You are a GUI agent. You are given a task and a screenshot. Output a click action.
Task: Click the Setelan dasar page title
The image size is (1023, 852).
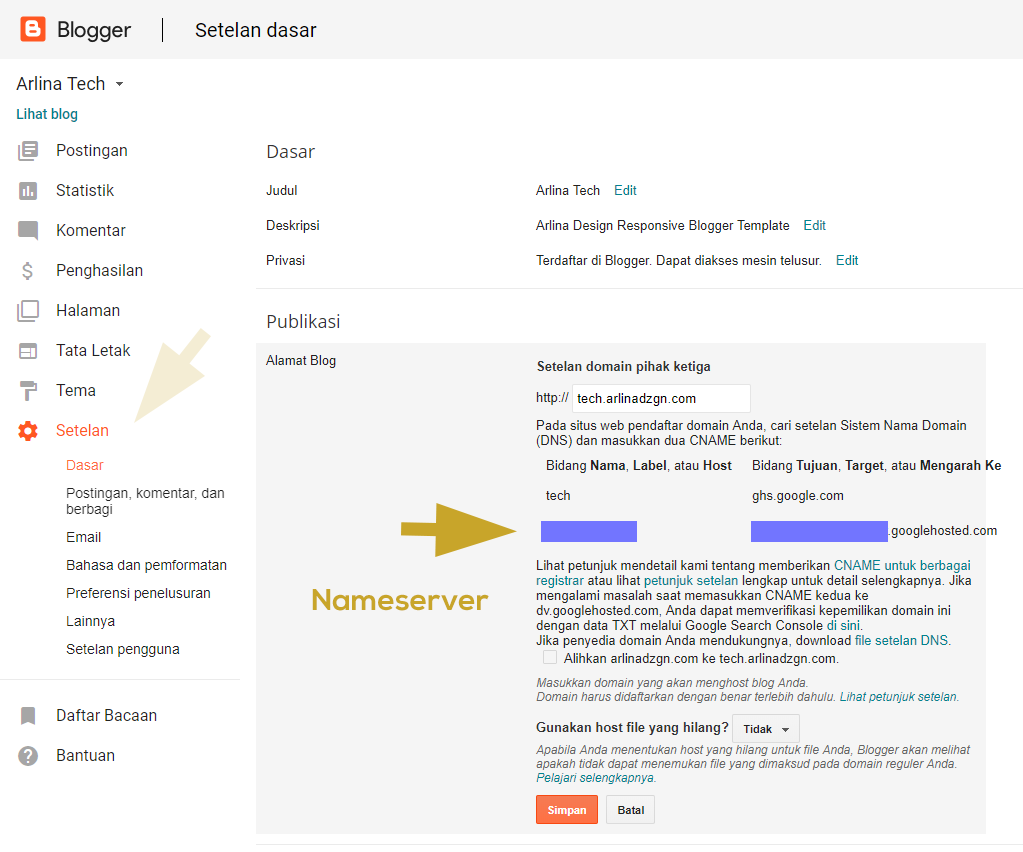coord(256,30)
